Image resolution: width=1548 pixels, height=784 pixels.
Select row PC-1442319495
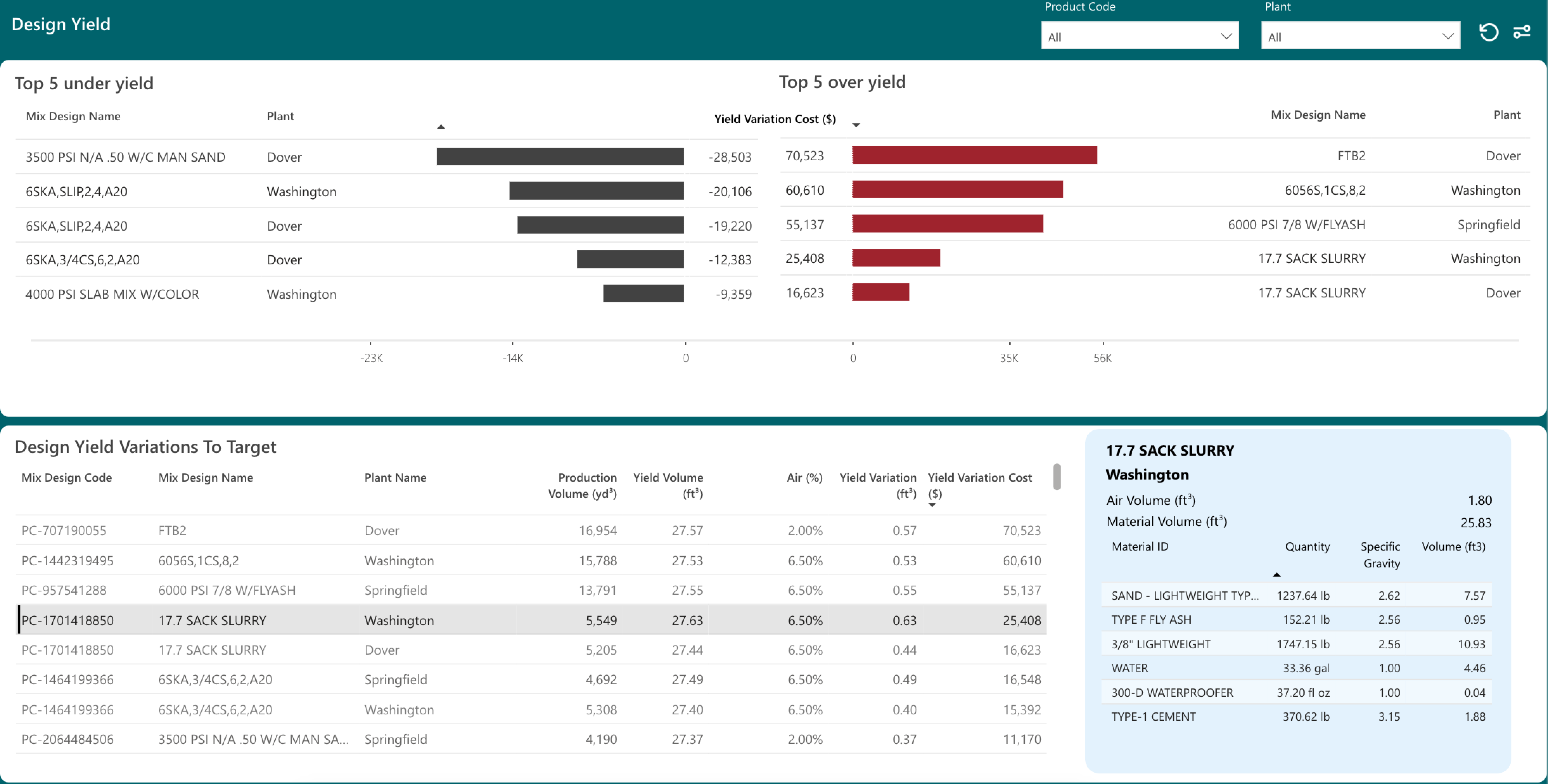531,560
